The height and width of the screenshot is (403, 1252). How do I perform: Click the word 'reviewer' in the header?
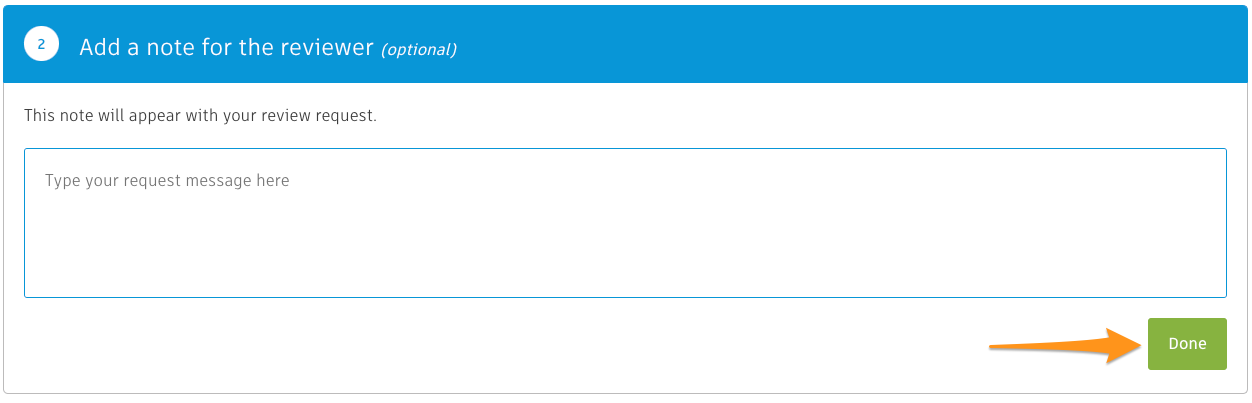326,47
